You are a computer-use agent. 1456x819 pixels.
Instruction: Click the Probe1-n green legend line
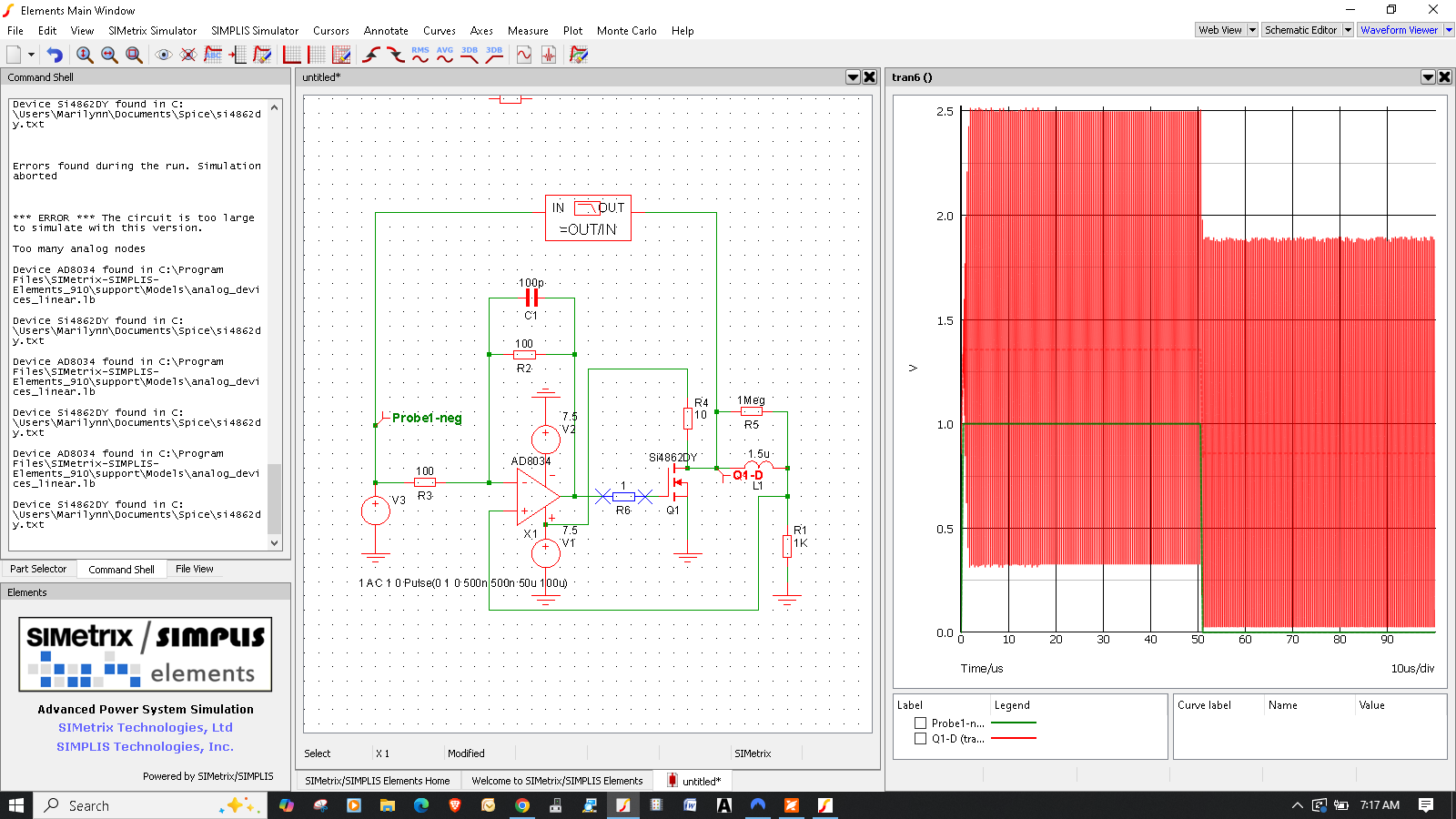1014,723
